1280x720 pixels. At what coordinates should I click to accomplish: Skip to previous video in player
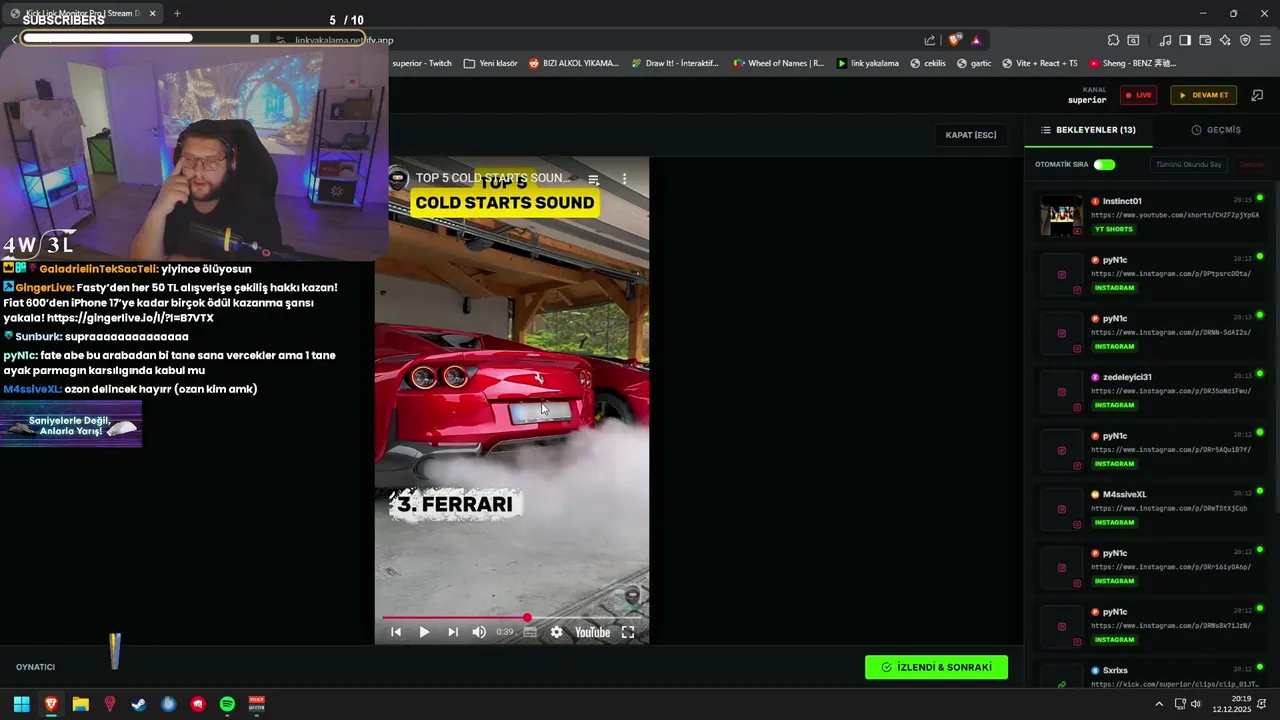click(x=396, y=632)
